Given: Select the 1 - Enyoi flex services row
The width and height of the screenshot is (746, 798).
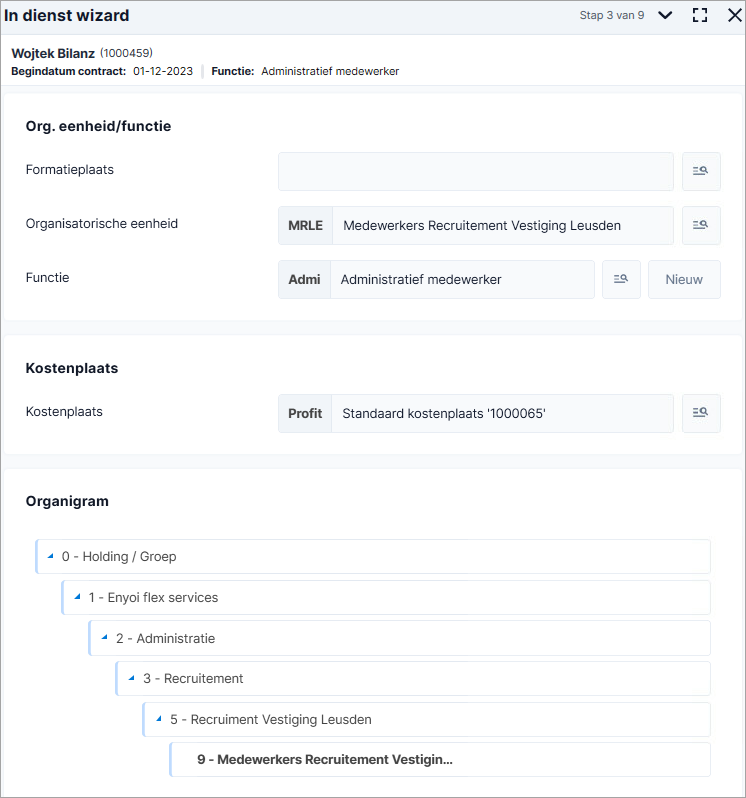Looking at the screenshot, I should [x=386, y=597].
